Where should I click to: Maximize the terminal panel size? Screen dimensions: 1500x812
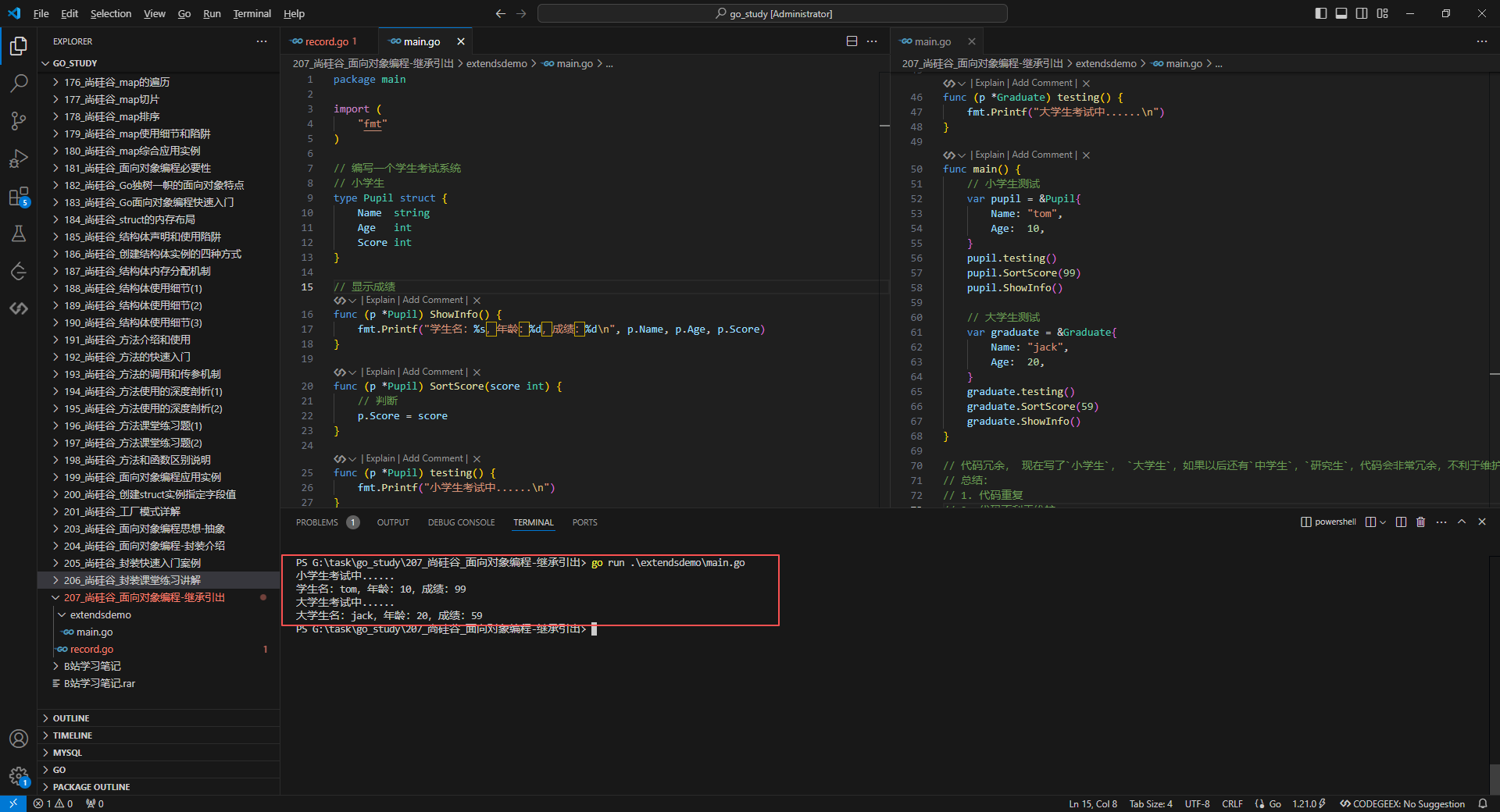pos(1462,522)
